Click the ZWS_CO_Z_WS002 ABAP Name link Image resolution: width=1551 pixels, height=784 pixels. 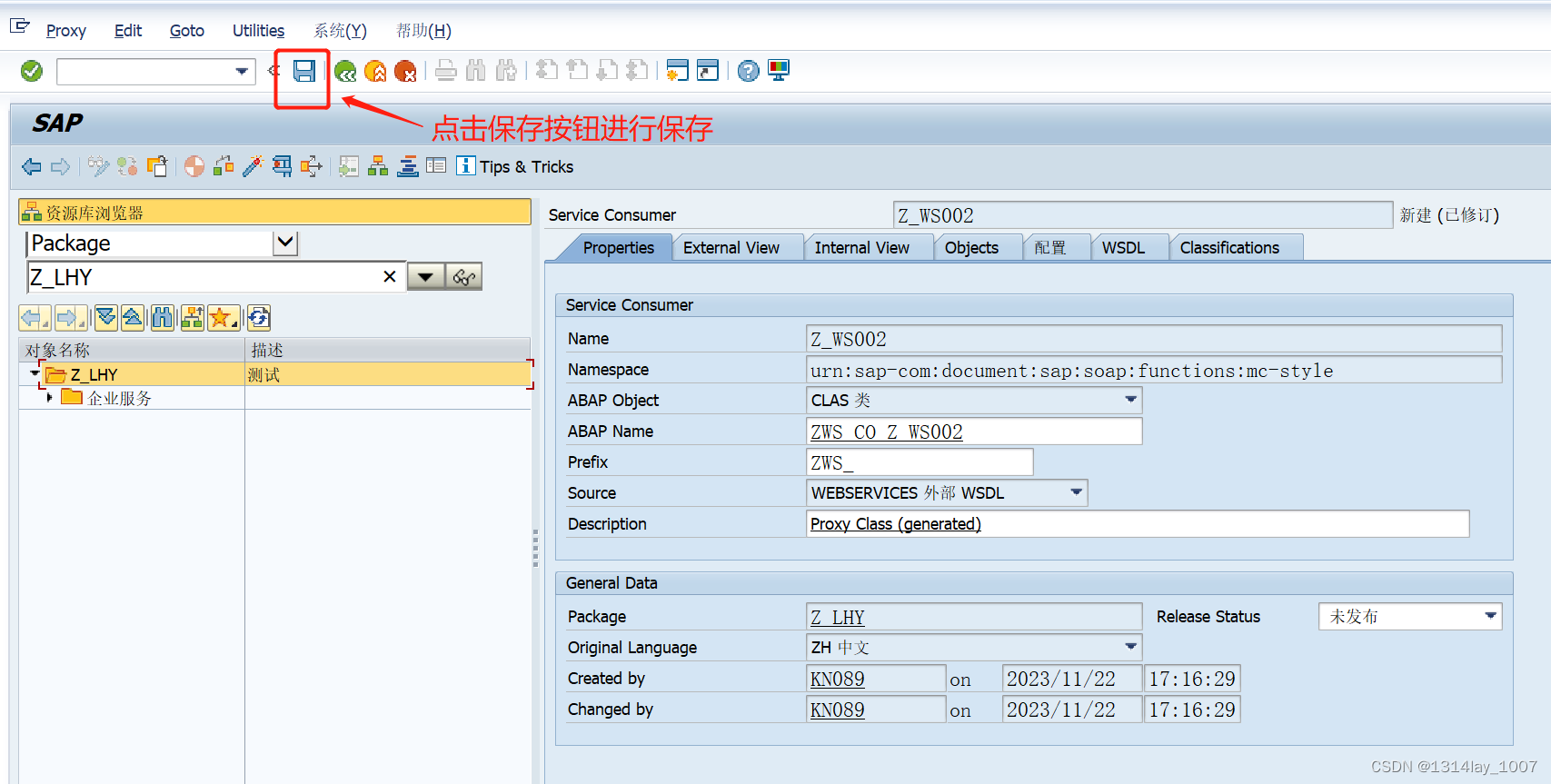point(887,432)
